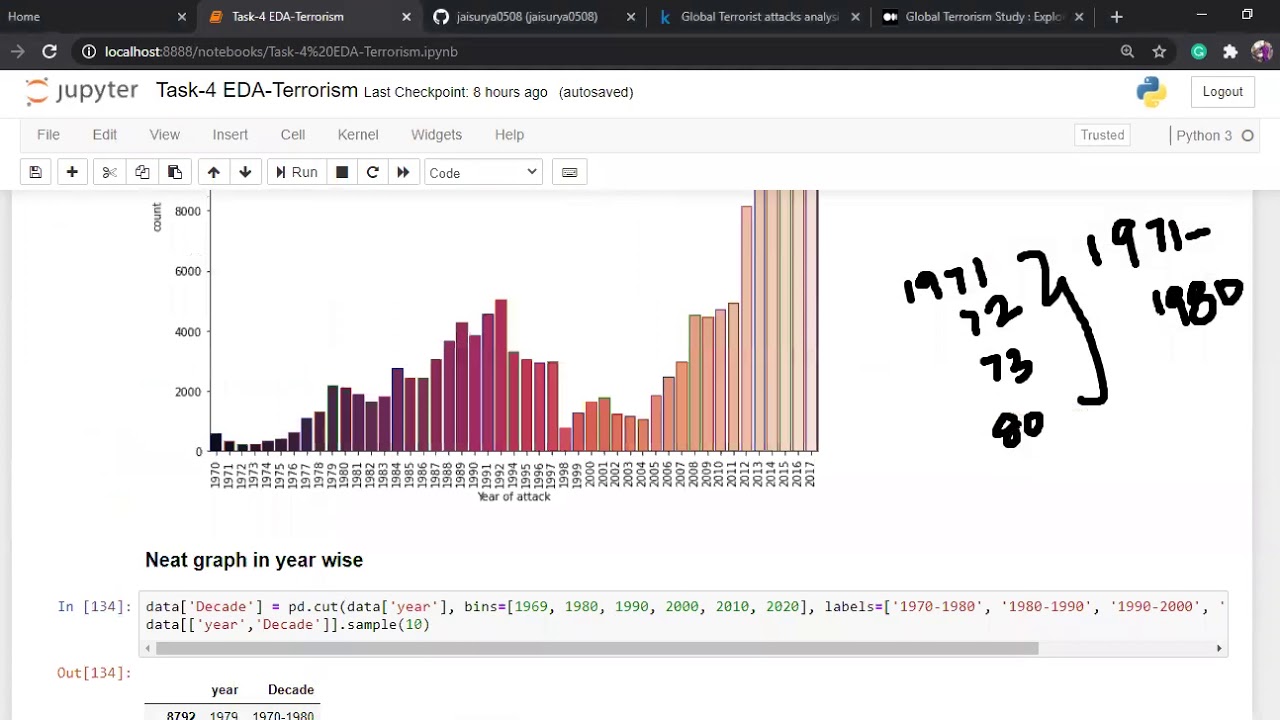The height and width of the screenshot is (720, 1280).
Task: Open the browser extensions puzzle icon
Action: tap(1230, 51)
